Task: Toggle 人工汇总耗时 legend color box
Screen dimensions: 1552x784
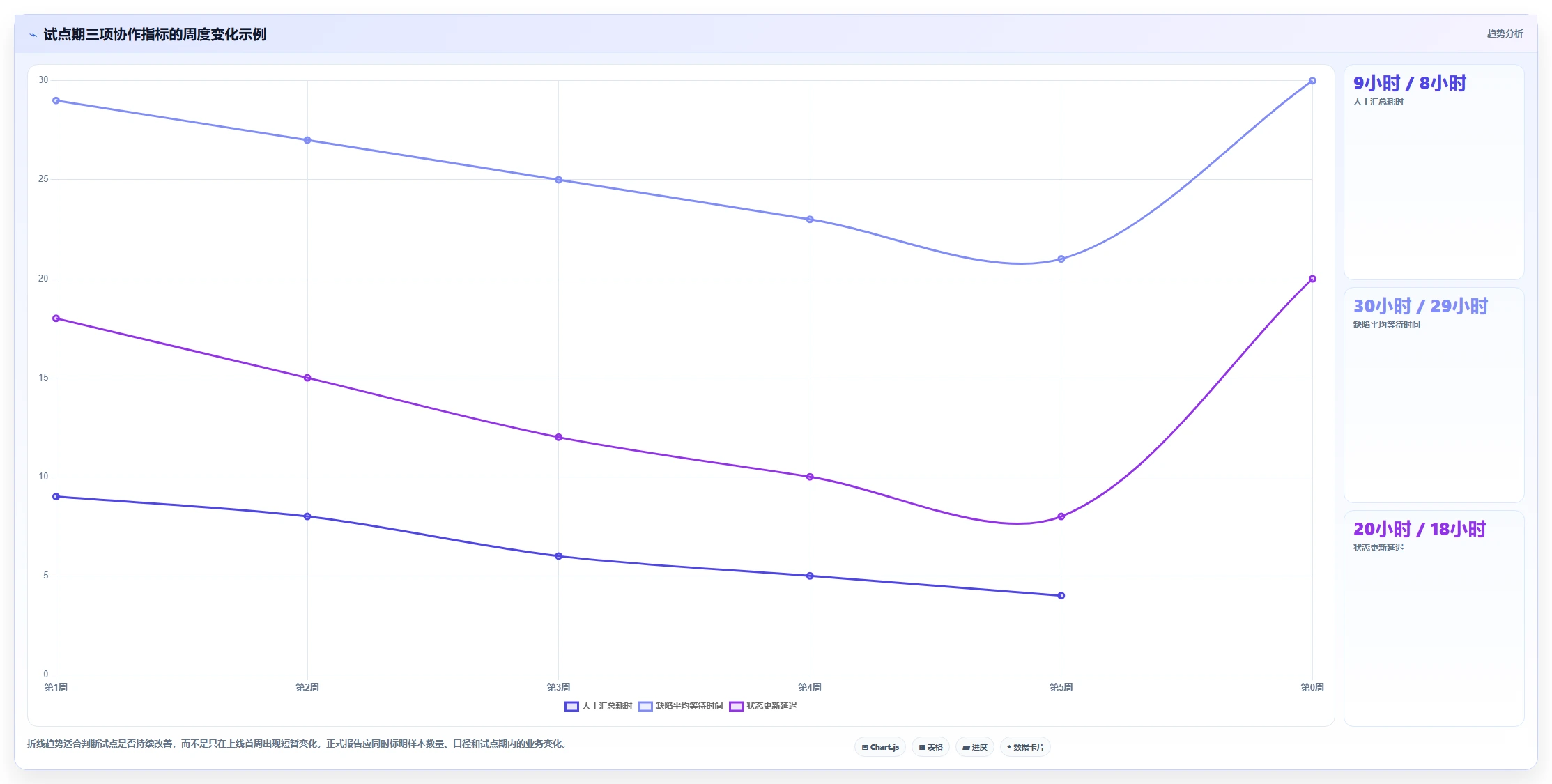Action: pyautogui.click(x=571, y=707)
